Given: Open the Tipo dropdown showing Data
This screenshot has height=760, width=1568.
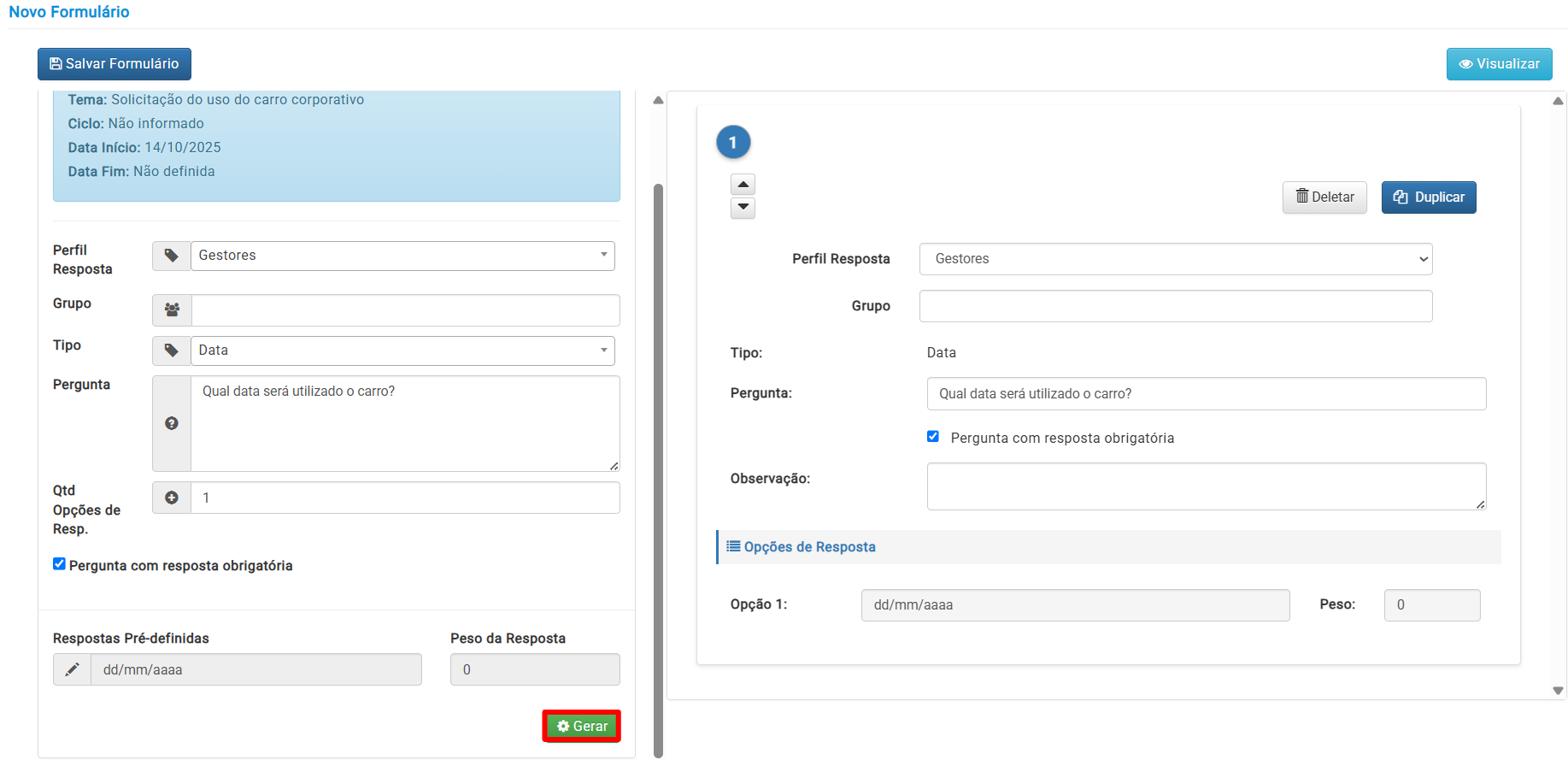Looking at the screenshot, I should point(402,351).
